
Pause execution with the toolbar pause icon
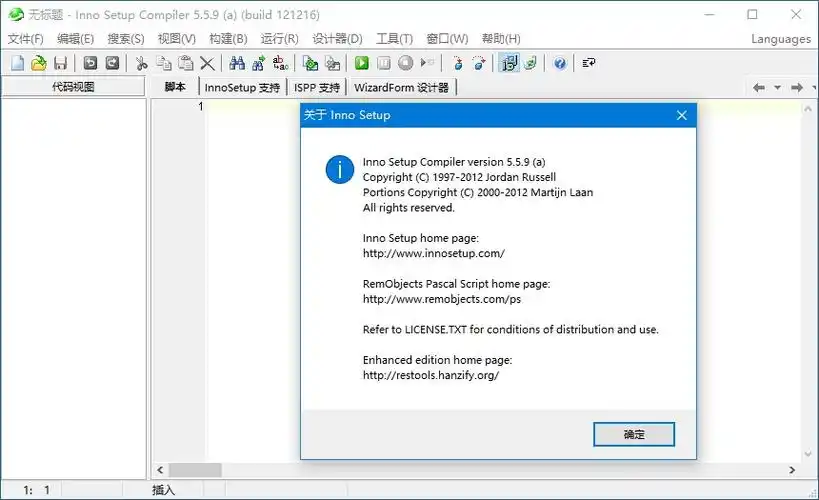pyautogui.click(x=384, y=63)
